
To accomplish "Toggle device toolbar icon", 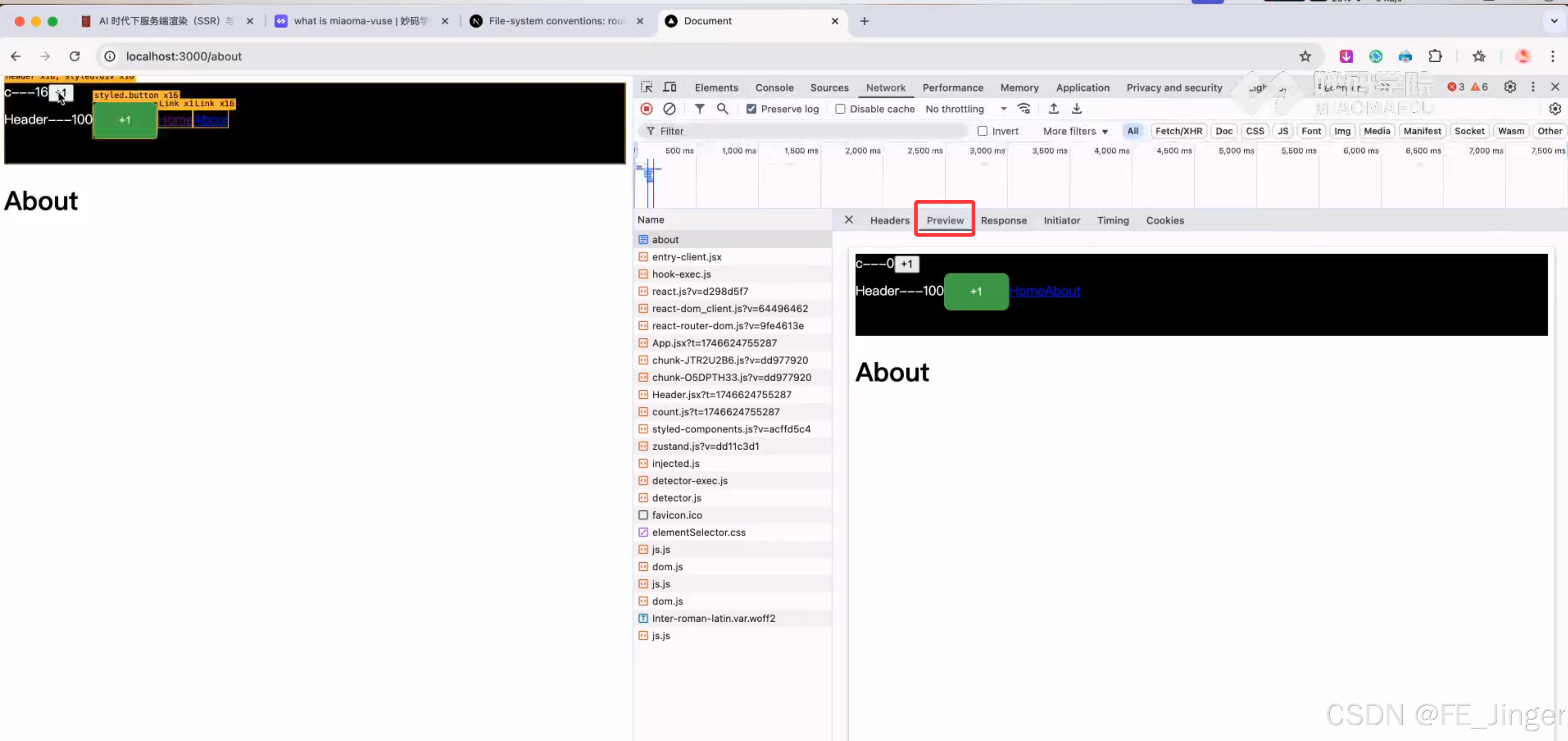I will [x=670, y=87].
